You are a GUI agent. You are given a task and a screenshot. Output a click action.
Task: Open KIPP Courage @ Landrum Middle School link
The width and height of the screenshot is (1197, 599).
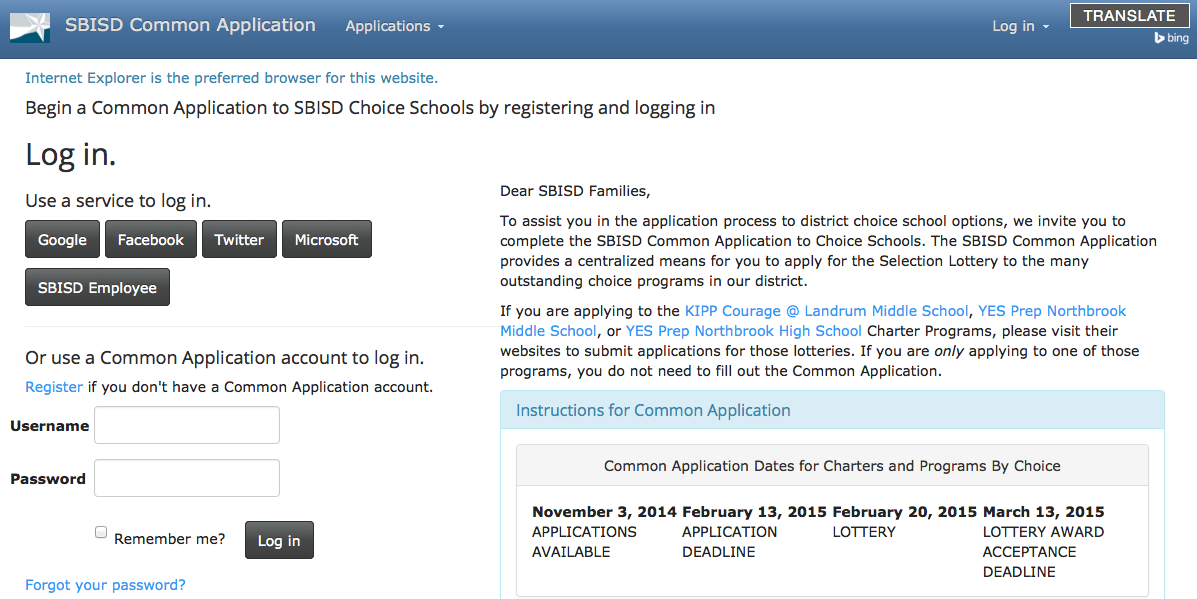(x=827, y=311)
